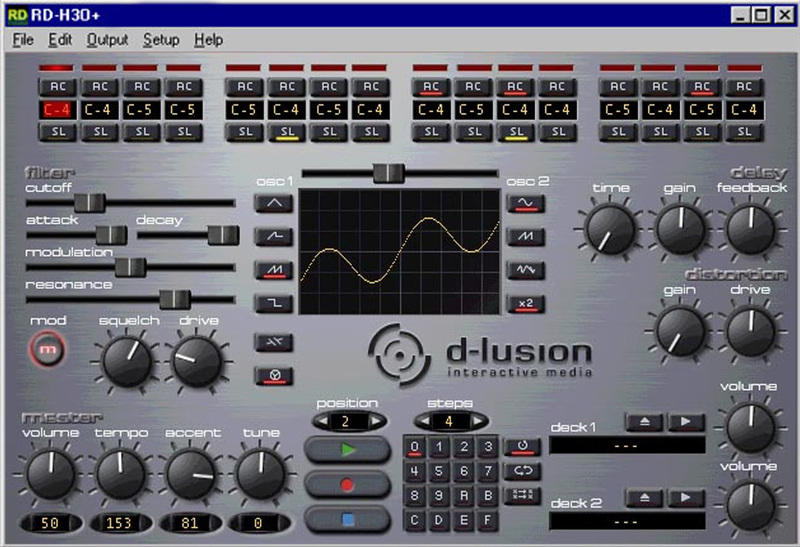Open the Edit menu

(x=60, y=40)
